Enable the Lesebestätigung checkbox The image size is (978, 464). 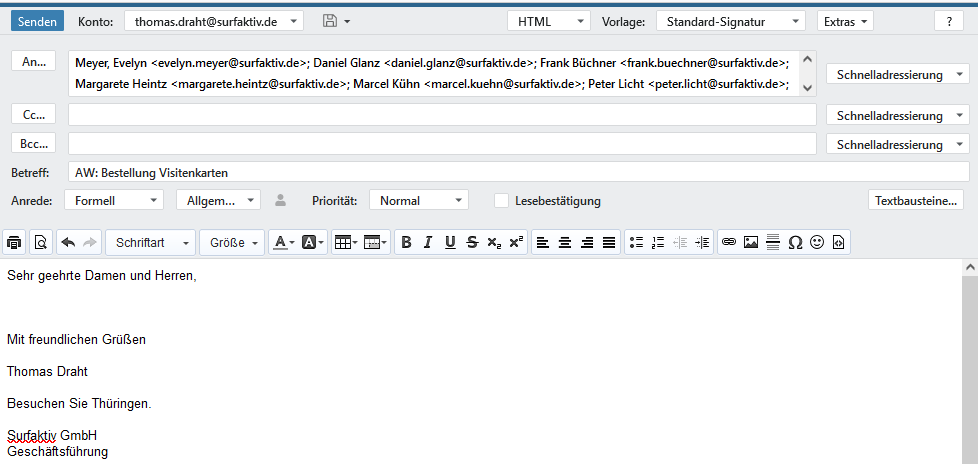click(x=502, y=201)
